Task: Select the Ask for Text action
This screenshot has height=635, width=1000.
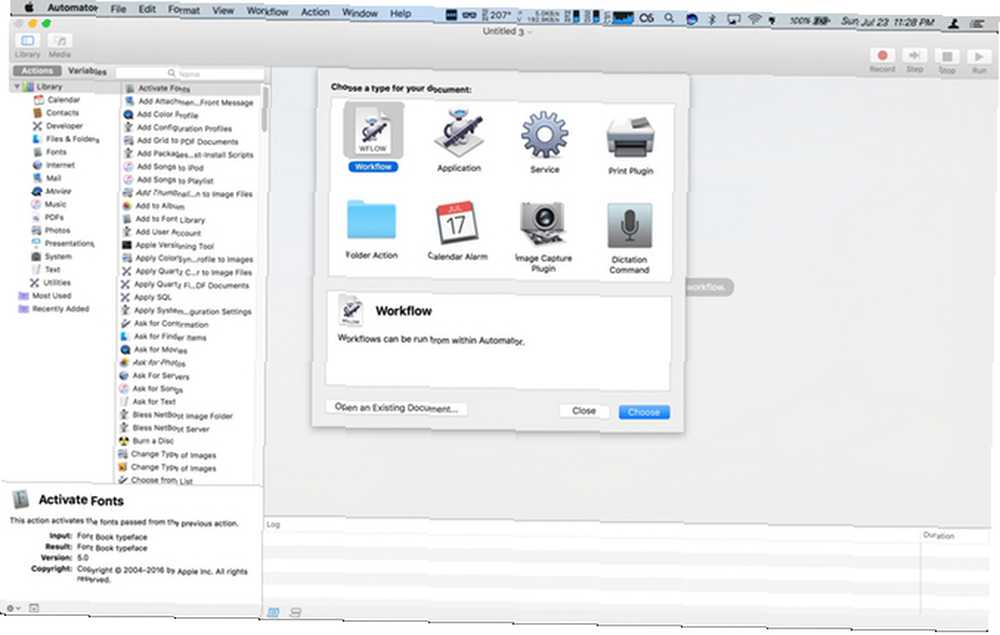Action: tap(154, 402)
